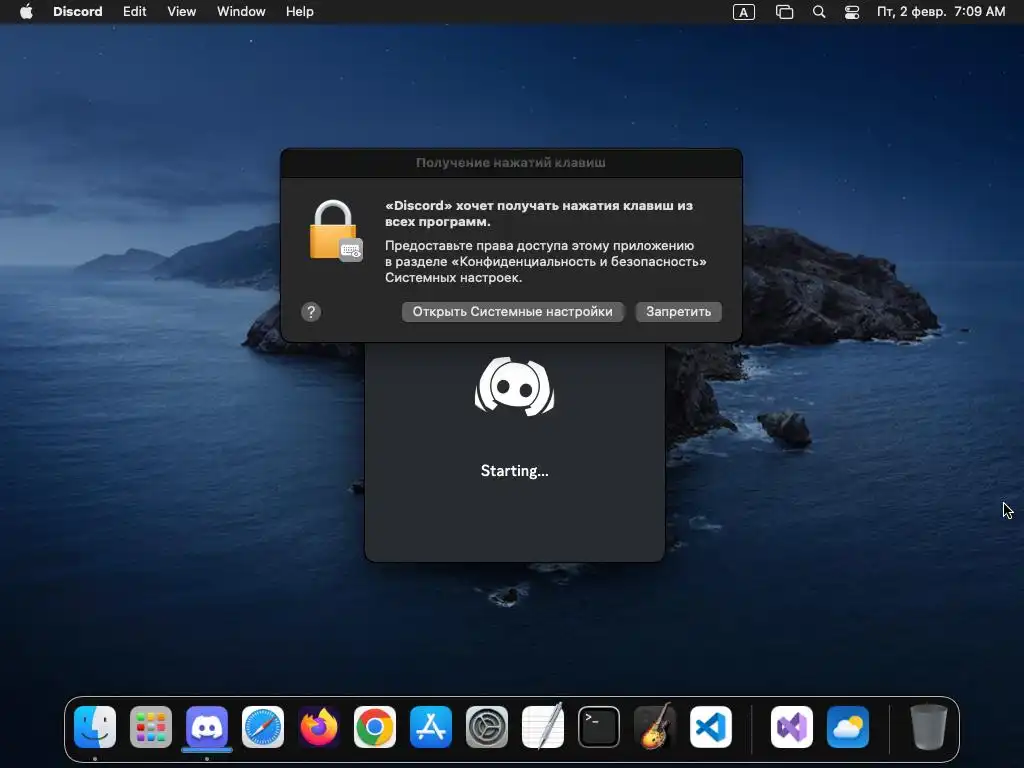Open Launchpad from the Dock
Image resolution: width=1024 pixels, height=768 pixels.
[151, 727]
